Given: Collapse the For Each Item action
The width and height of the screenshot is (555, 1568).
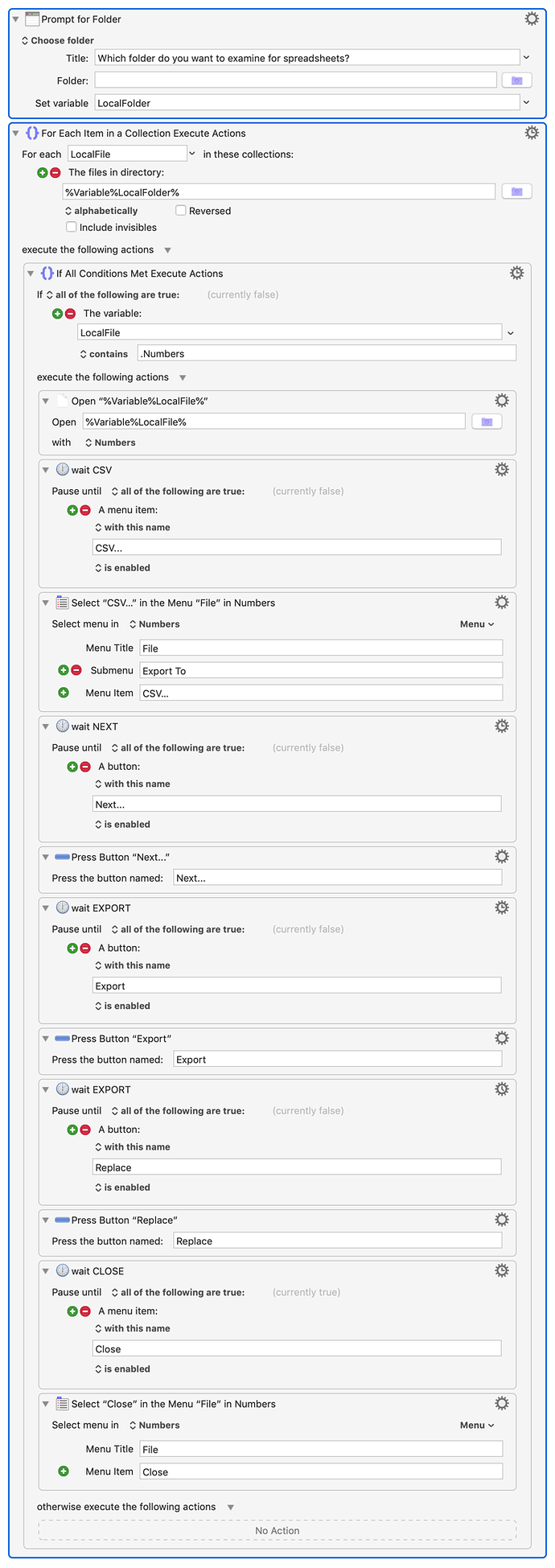Looking at the screenshot, I should click(15, 134).
